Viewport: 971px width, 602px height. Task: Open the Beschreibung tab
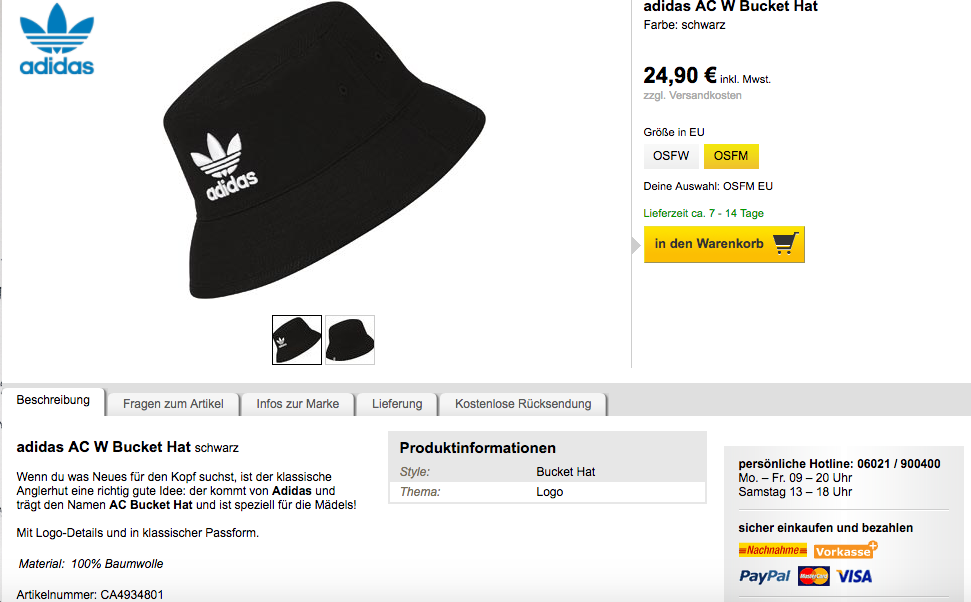tap(53, 400)
